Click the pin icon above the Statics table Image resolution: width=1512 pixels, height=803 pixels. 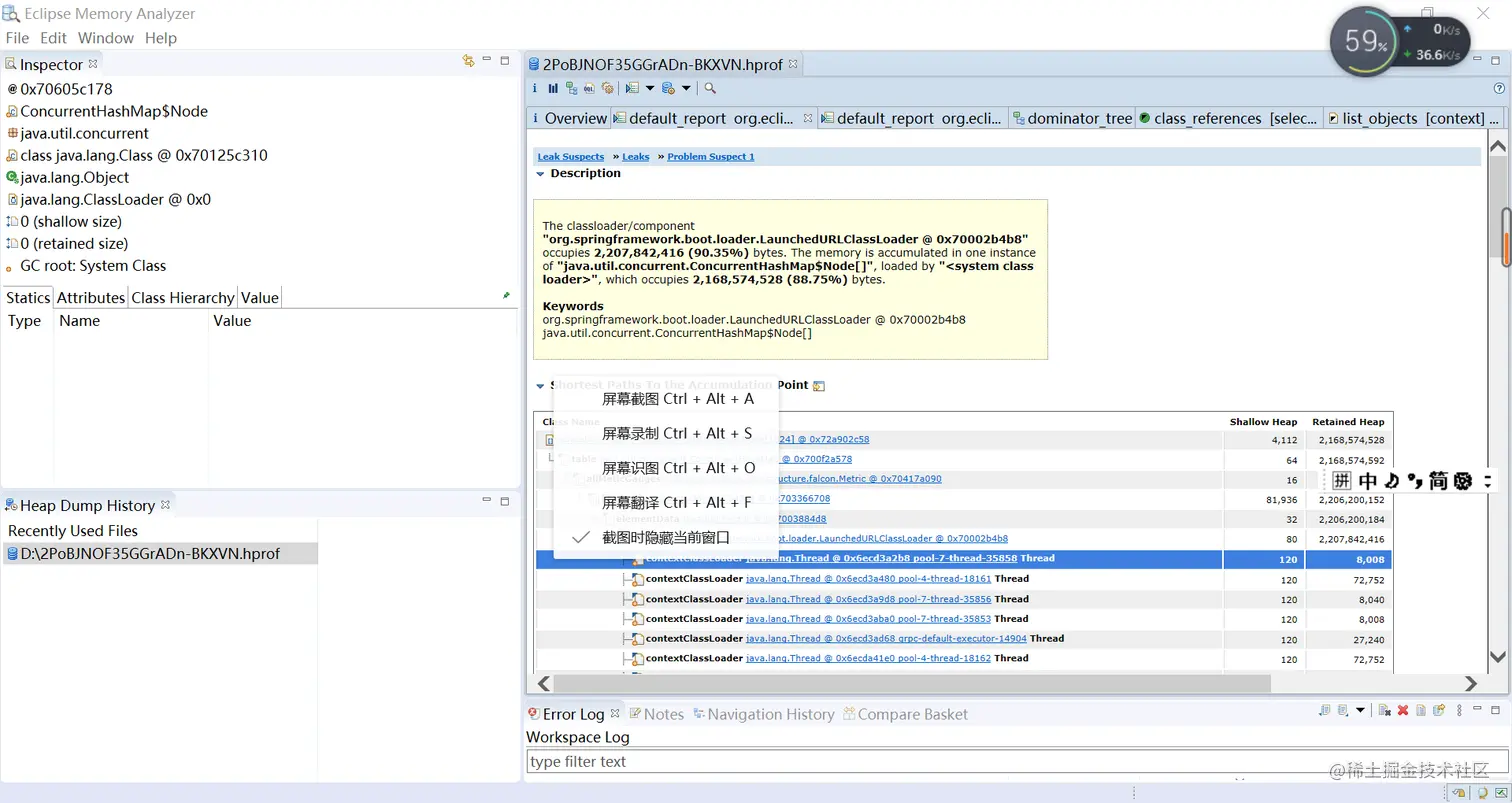coord(506,296)
